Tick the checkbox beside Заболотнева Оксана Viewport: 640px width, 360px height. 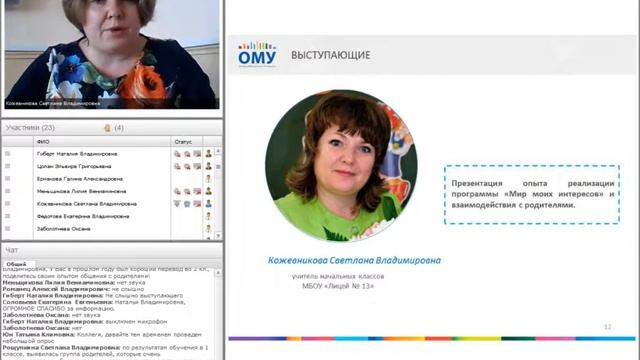tap(7, 229)
